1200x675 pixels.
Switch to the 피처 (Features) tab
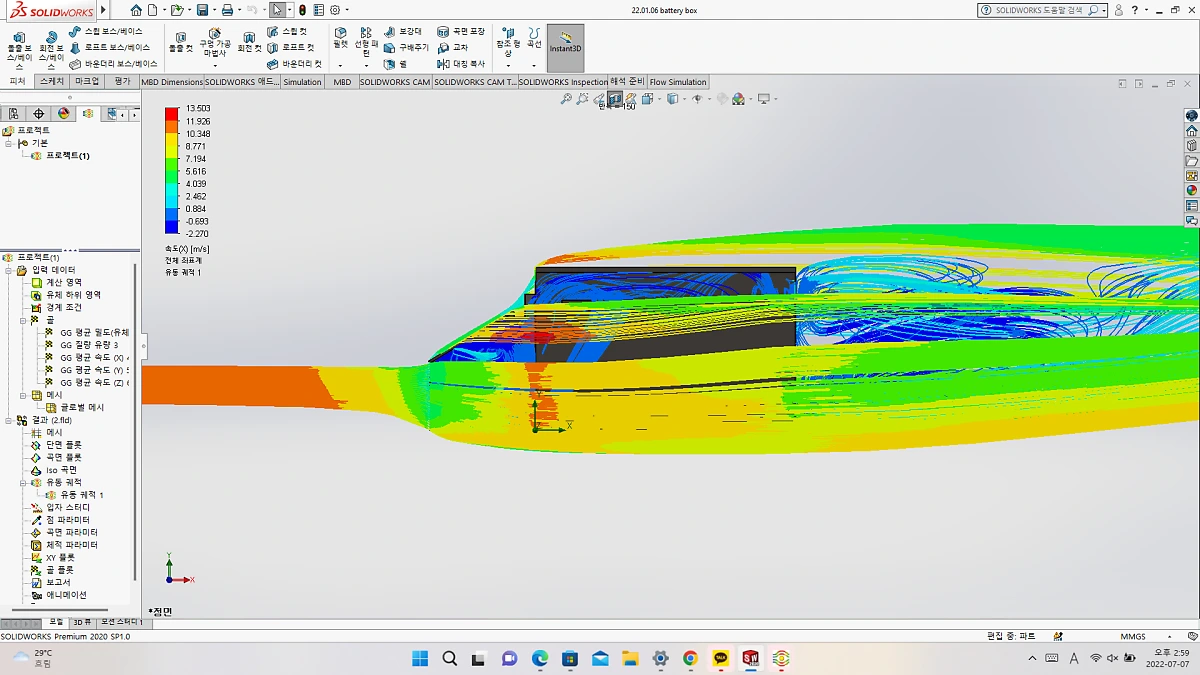coord(17,82)
